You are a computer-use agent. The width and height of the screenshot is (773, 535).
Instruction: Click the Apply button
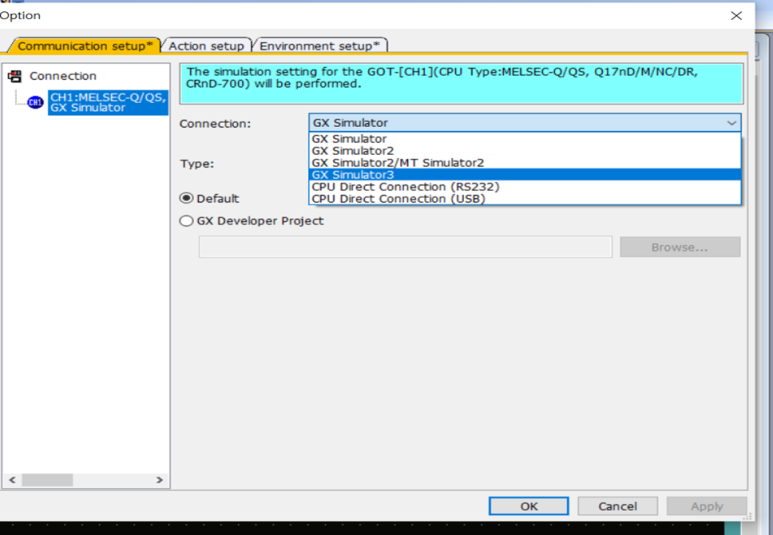pos(706,506)
